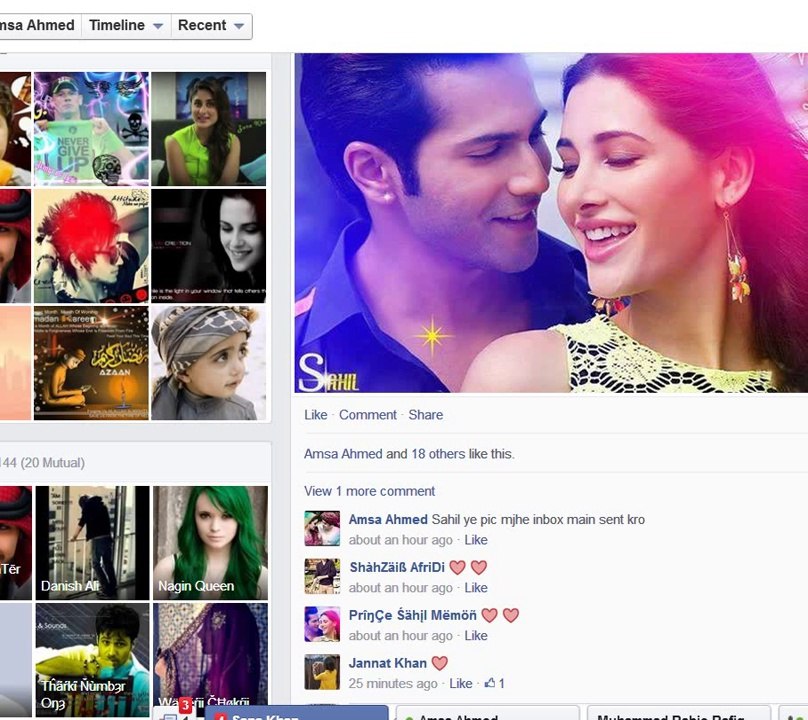This screenshot has height=720, width=808.
Task: Click Jannat Khan's comment avatar
Action: tap(322, 672)
